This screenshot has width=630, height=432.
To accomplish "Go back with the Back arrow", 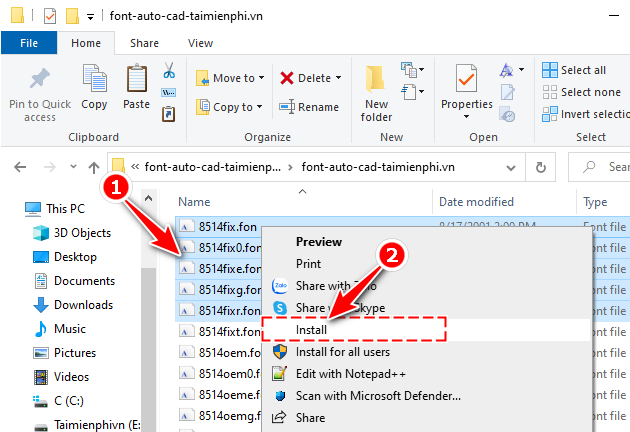I will pyautogui.click(x=20, y=167).
